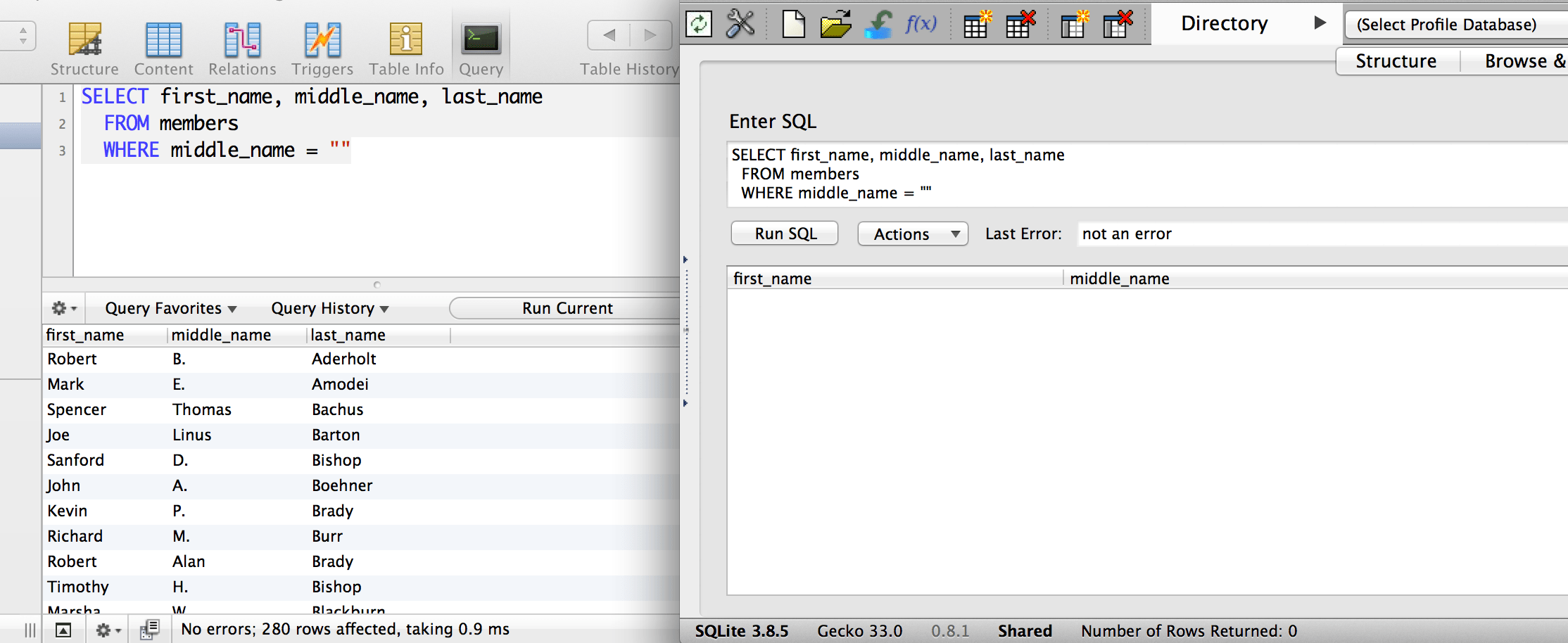
Task: Click middle_name column header in SQLite Manager results
Action: click(x=1316, y=279)
